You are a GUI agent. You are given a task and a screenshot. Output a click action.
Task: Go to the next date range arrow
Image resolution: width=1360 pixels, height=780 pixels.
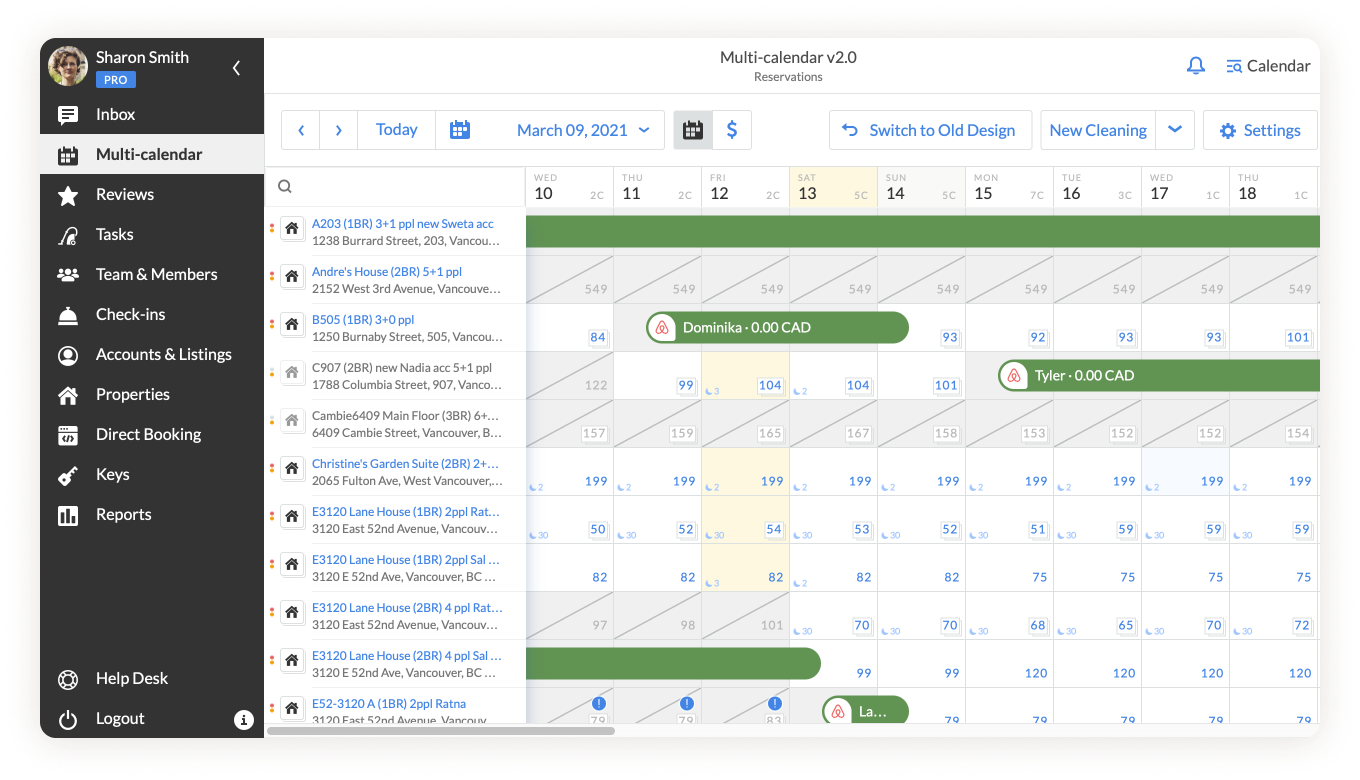click(x=339, y=130)
